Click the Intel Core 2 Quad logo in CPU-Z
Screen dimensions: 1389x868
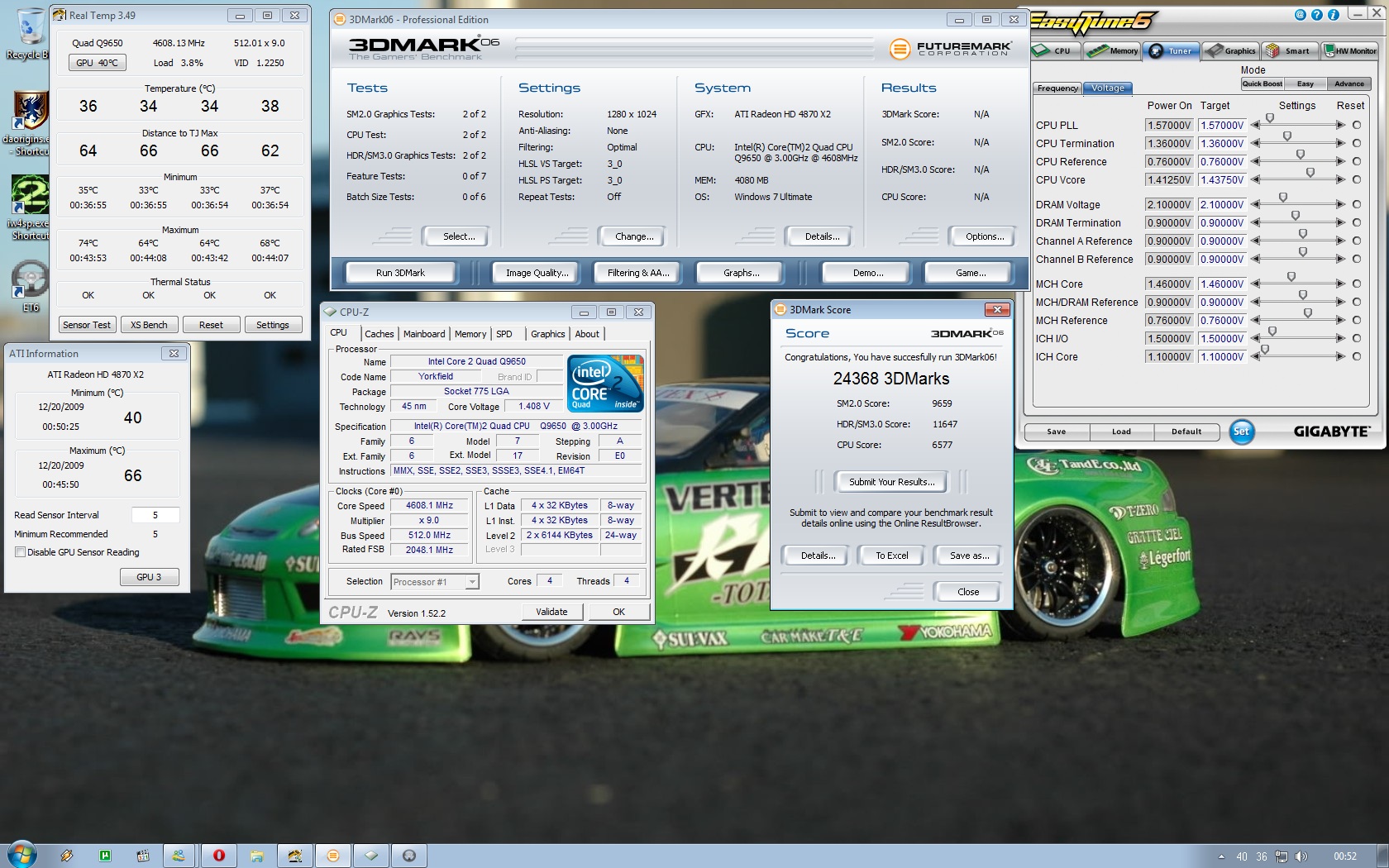[x=606, y=384]
